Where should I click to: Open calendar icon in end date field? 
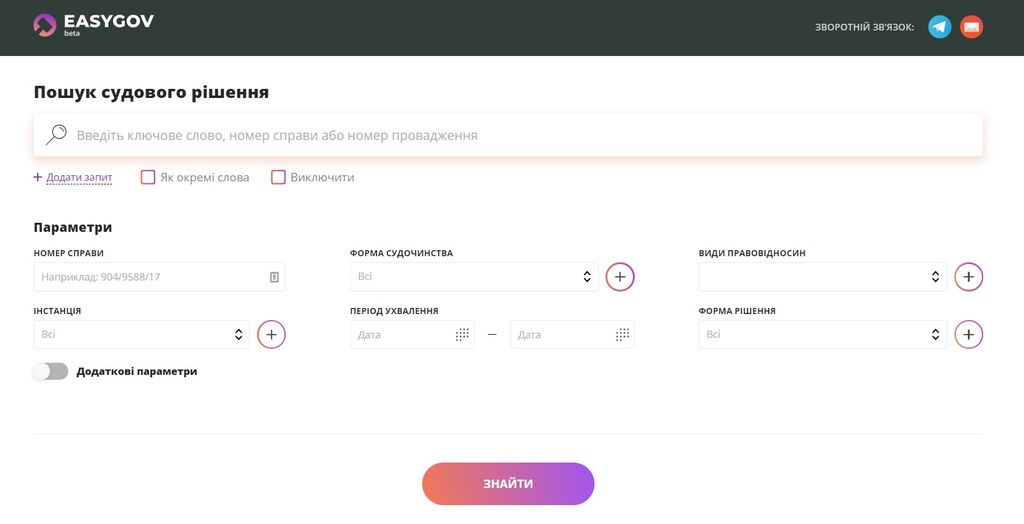(622, 335)
